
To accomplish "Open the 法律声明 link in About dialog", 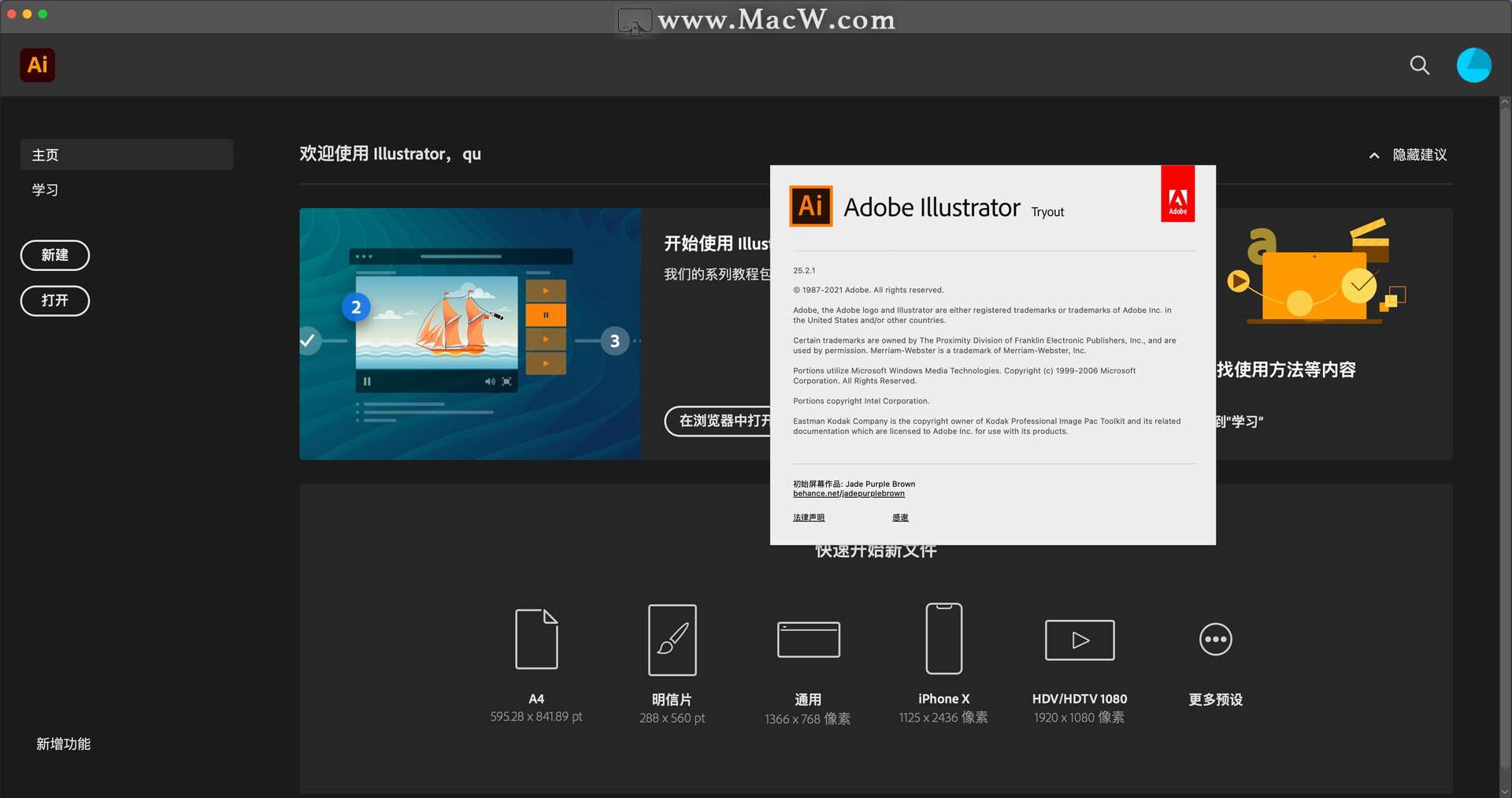I will coord(808,518).
